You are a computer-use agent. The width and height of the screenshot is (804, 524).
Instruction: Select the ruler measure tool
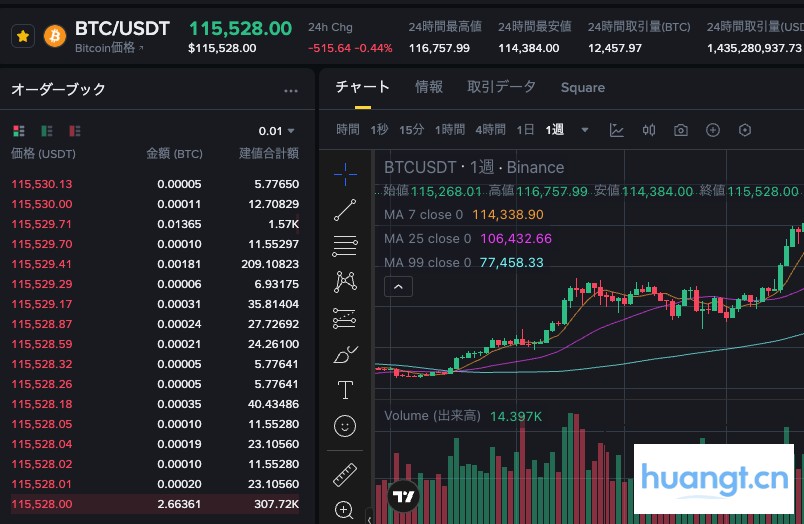[x=345, y=475]
